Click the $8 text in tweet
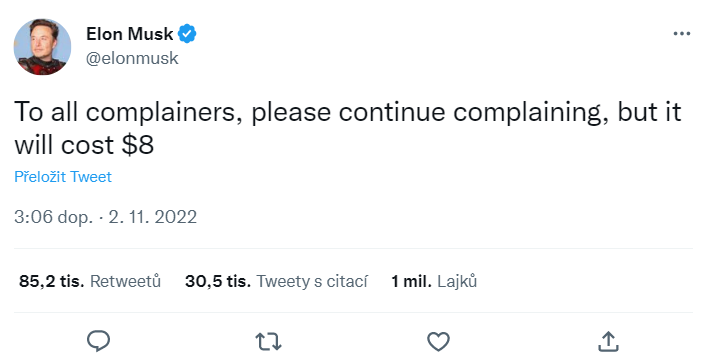Viewport: 712px width, 364px height. [138, 145]
